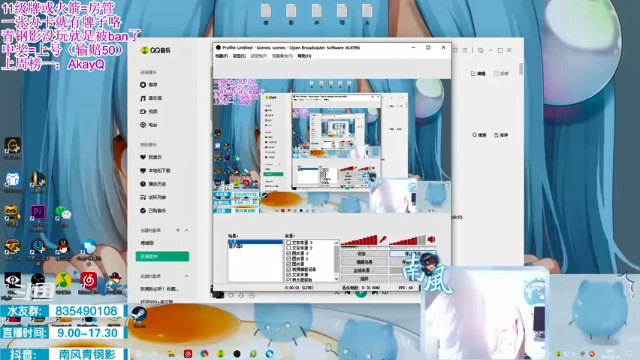This screenshot has width=640, height=360.
Task: Toggle 显示器获取 source checkbox
Action: point(289,280)
